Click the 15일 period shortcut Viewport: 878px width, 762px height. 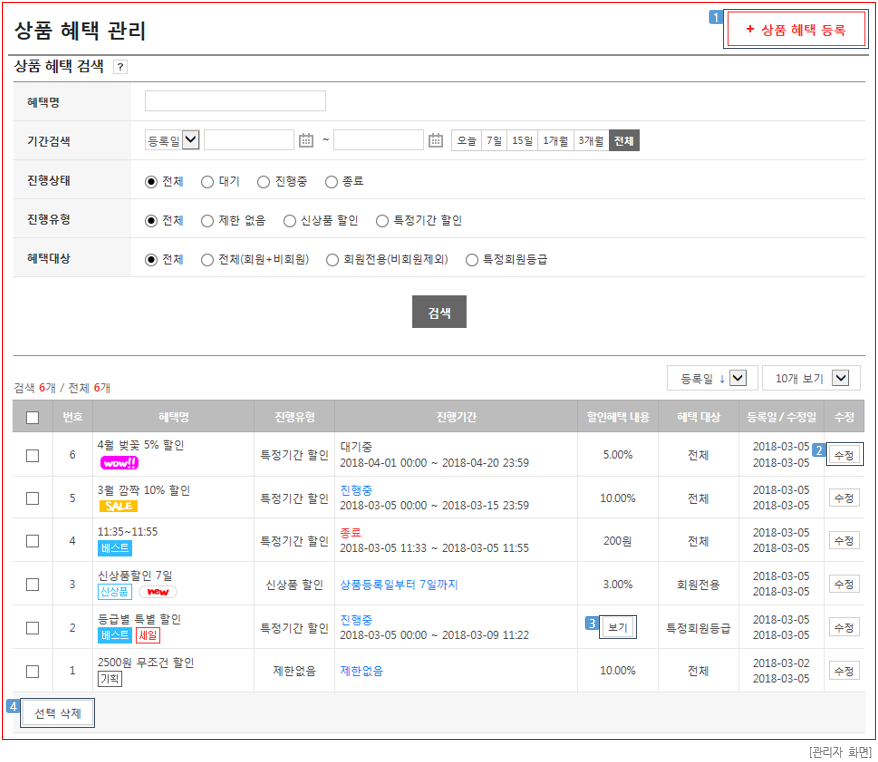522,141
